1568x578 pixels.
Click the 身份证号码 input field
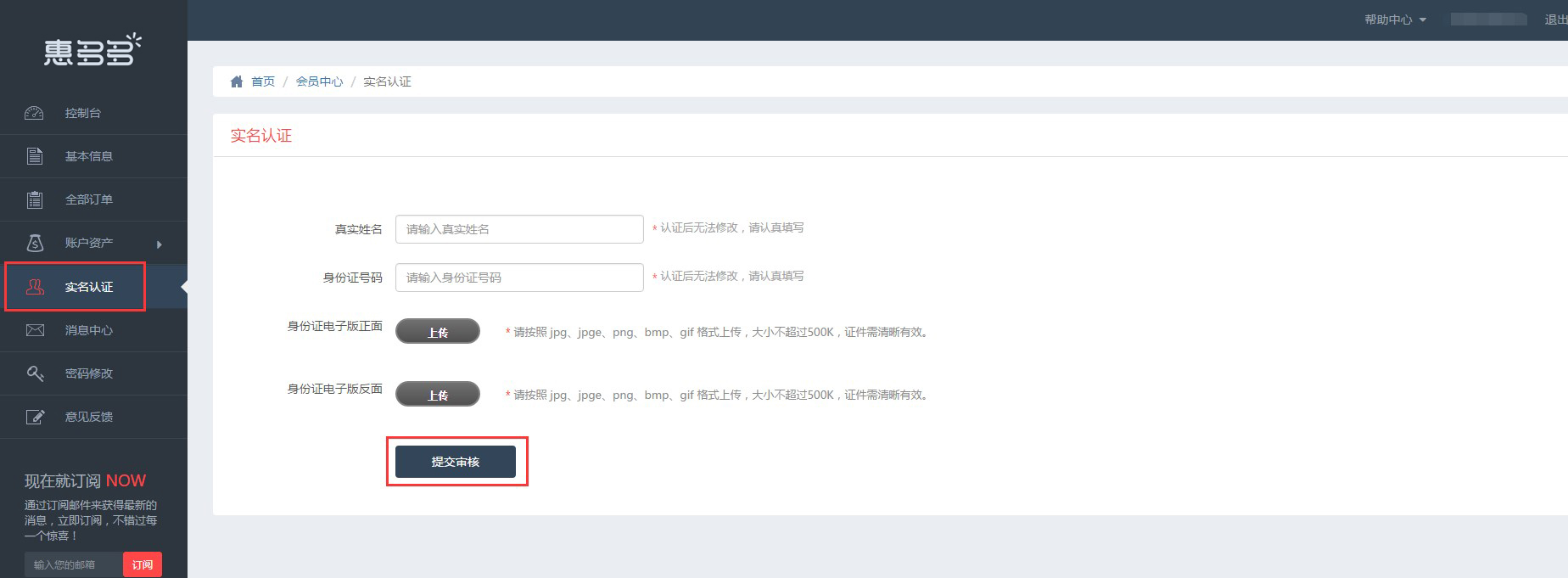tap(519, 278)
